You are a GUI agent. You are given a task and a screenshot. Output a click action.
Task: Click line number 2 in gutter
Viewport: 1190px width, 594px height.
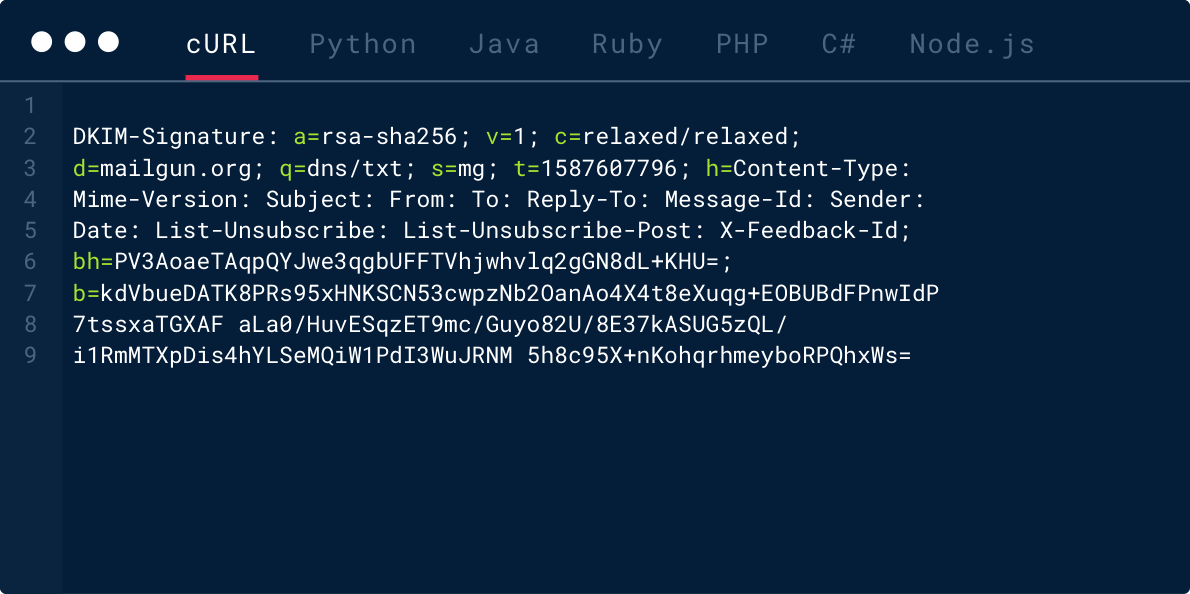[x=30, y=137]
